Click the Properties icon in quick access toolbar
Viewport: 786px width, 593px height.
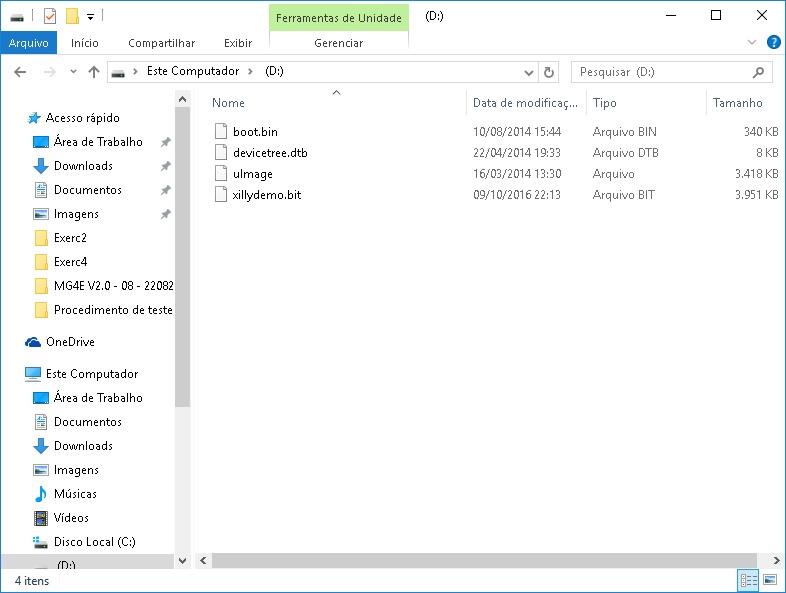[50, 16]
